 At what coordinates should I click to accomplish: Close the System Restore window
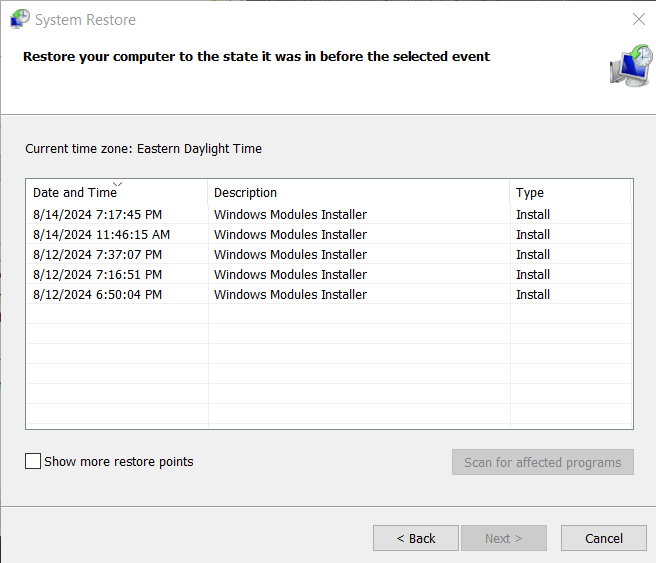[x=638, y=19]
